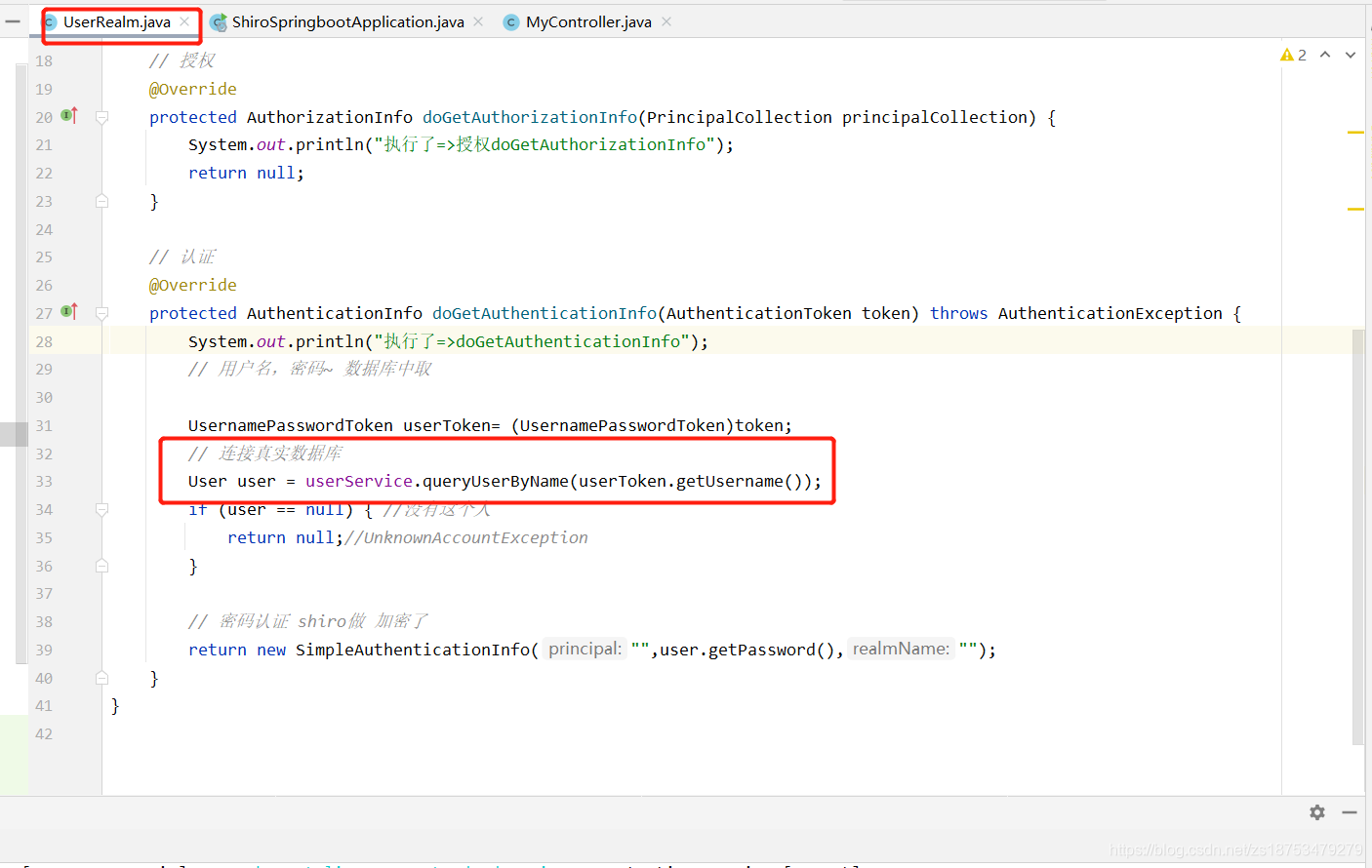The width and height of the screenshot is (1372, 868).
Task: Switch to the UserRealm.java tab
Action: tap(116, 21)
